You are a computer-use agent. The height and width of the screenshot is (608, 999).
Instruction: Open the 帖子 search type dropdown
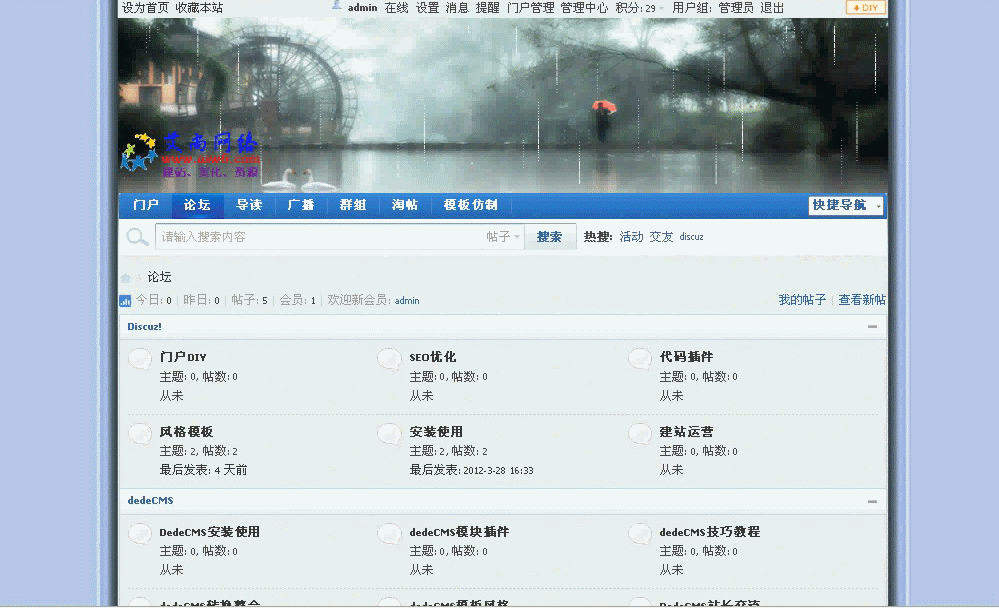point(503,237)
